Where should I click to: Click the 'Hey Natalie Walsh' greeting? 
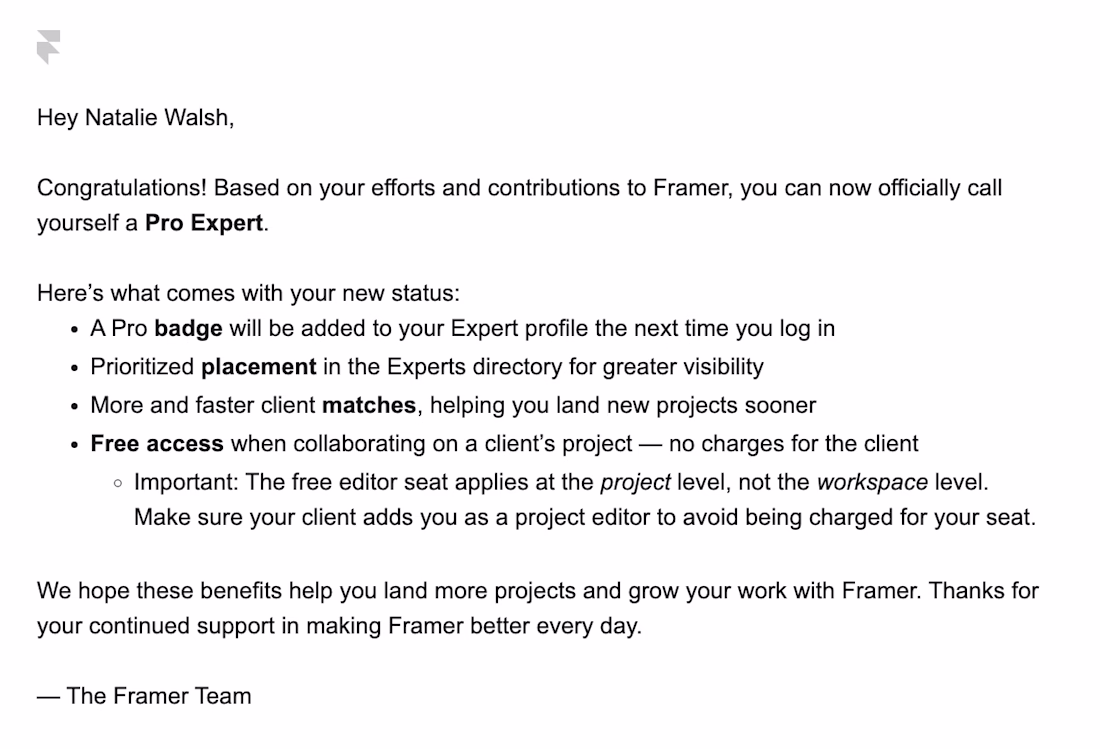pyautogui.click(x=135, y=117)
